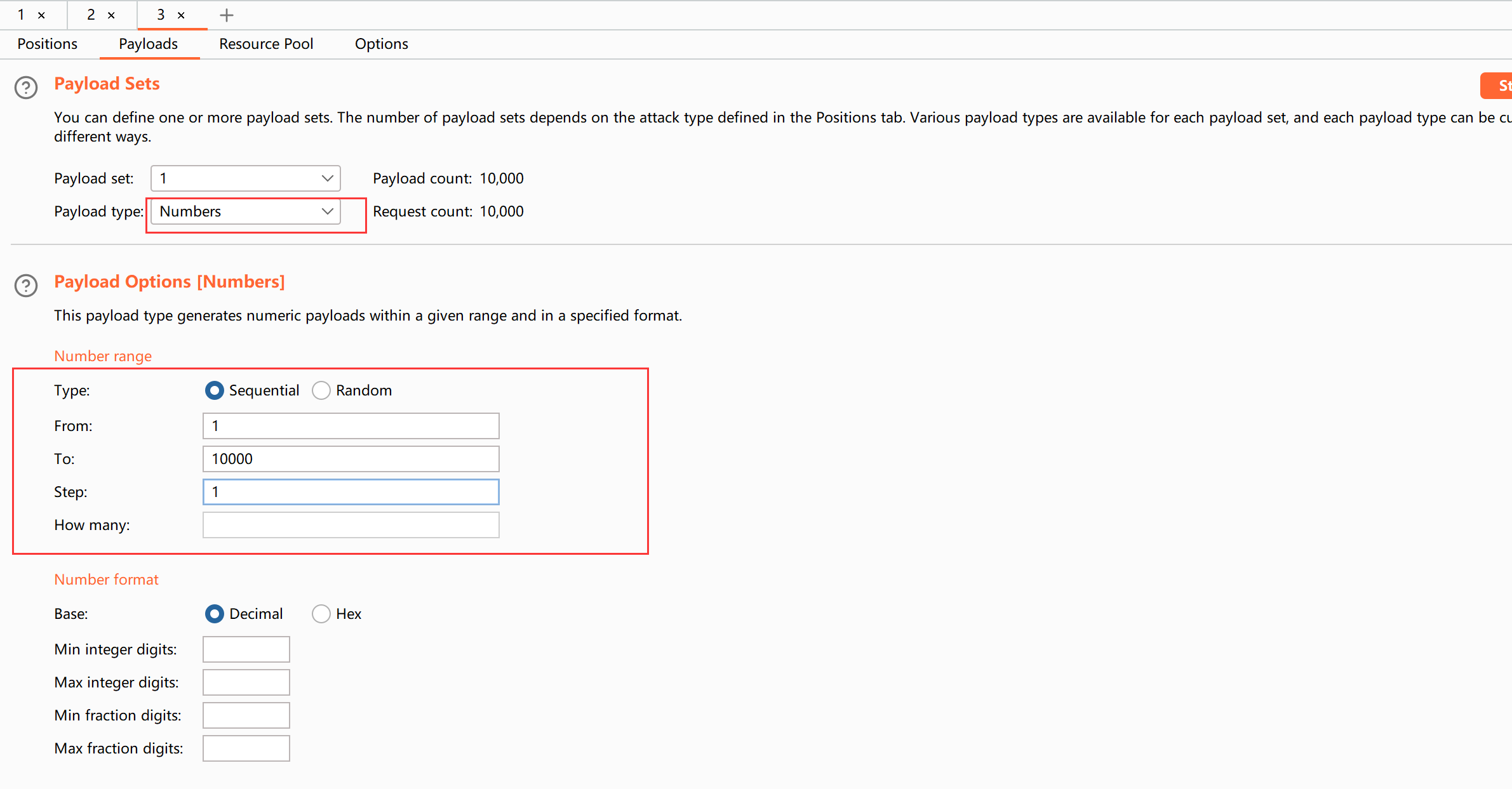Switch to attack tab 1
Image resolution: width=1512 pixels, height=789 pixels.
21,15
